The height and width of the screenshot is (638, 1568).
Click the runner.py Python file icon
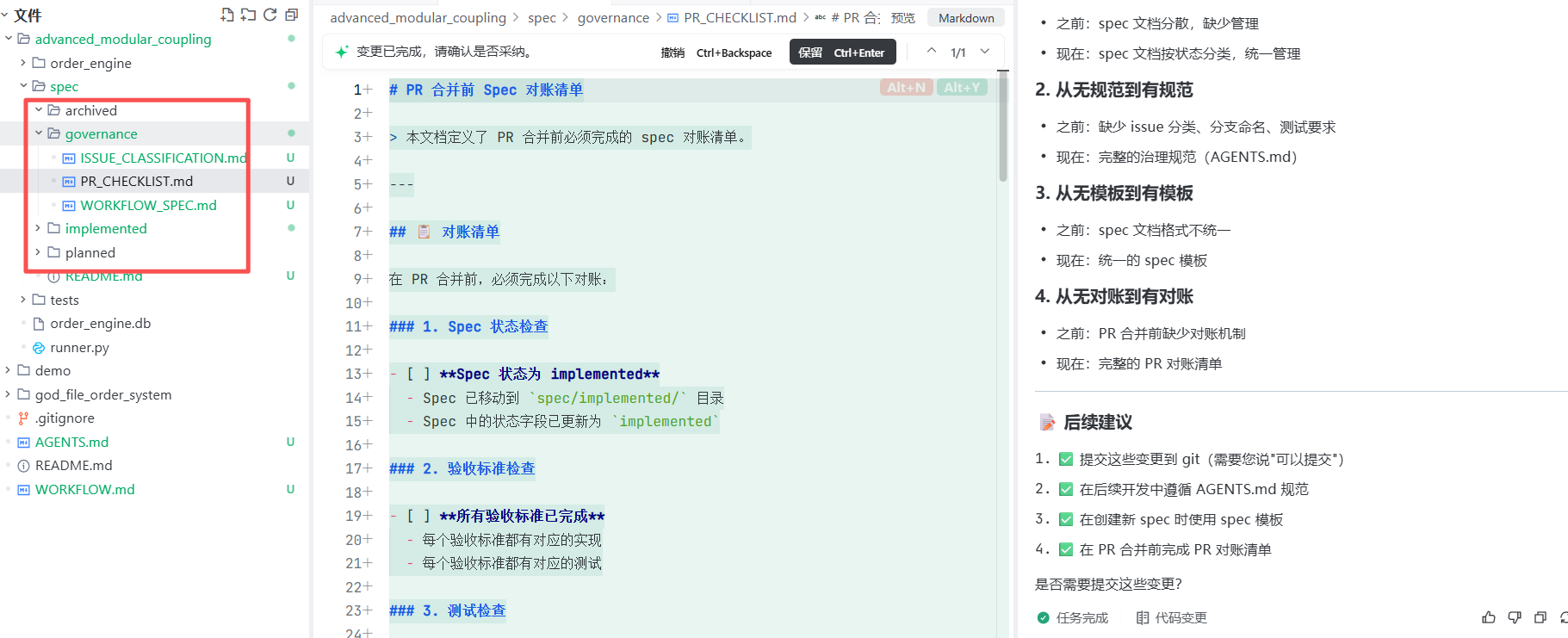click(39, 348)
